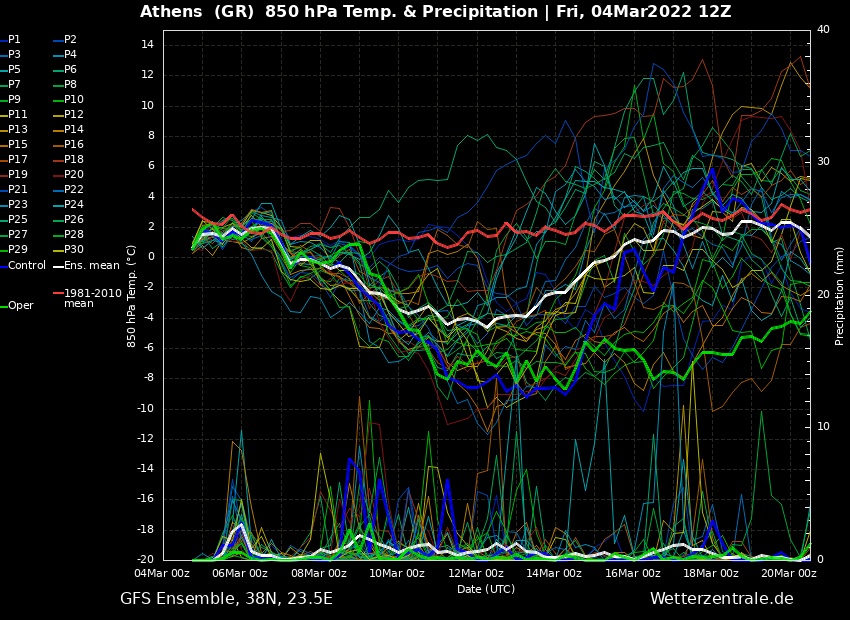850x620 pixels.
Task: Select the Ens. mean legend entry
Action: 92,266
